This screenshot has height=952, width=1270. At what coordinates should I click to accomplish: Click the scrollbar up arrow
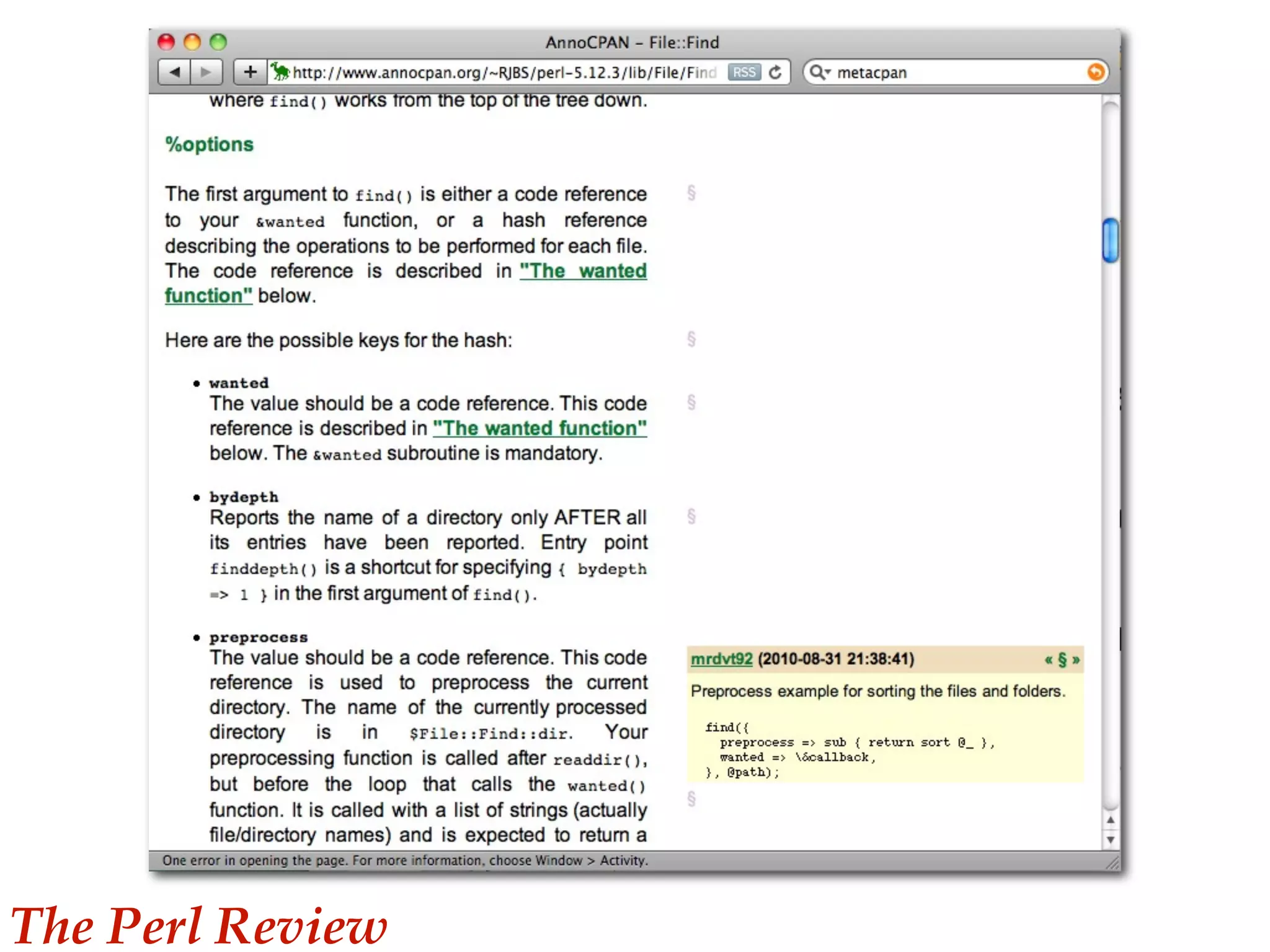(1111, 820)
